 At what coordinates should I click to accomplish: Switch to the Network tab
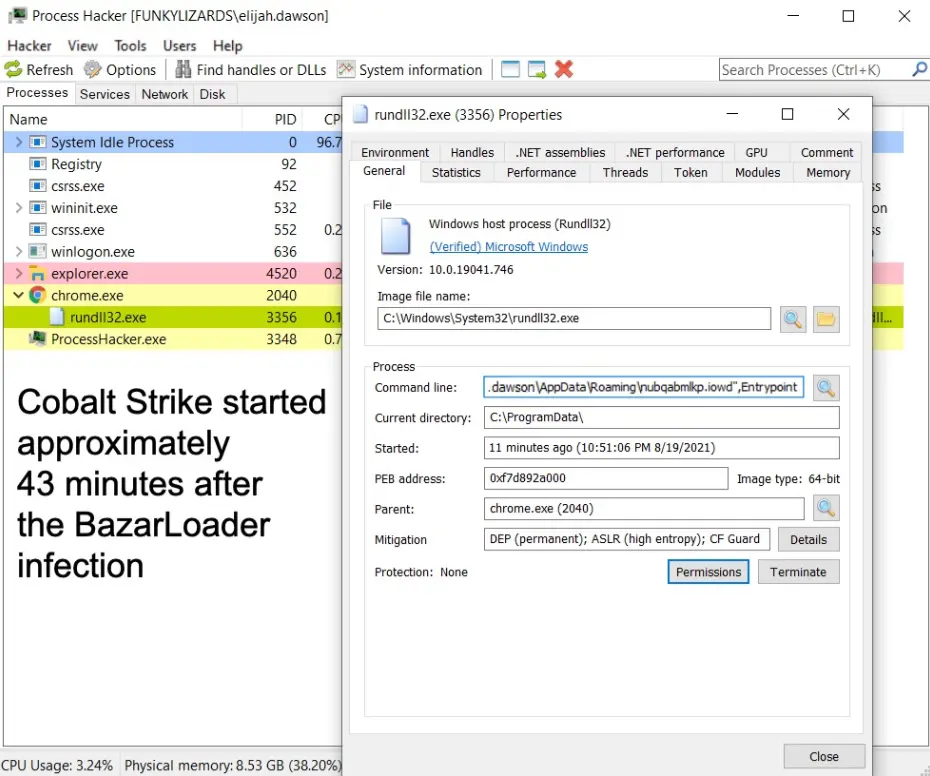pyautogui.click(x=164, y=94)
